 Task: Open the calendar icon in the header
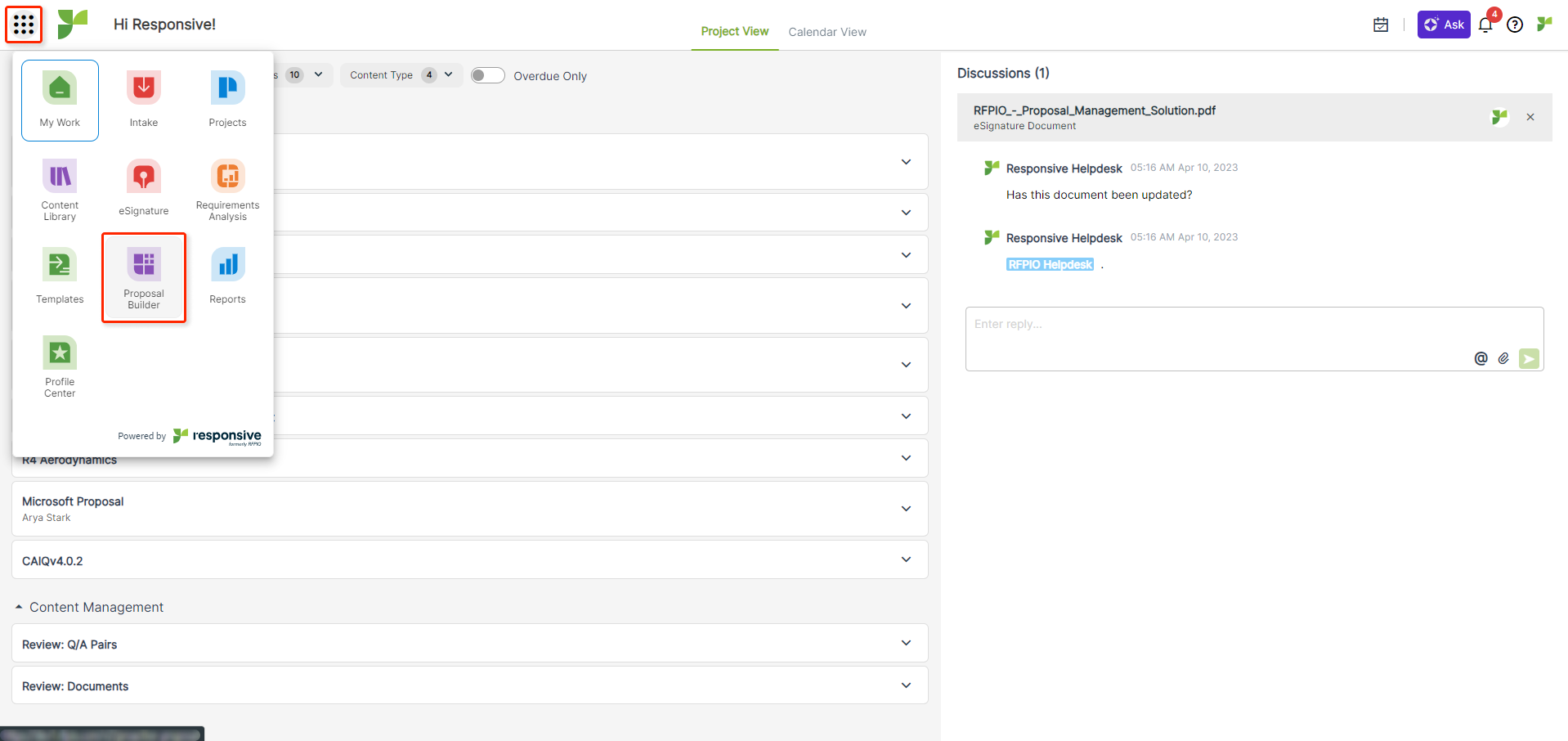1381,25
